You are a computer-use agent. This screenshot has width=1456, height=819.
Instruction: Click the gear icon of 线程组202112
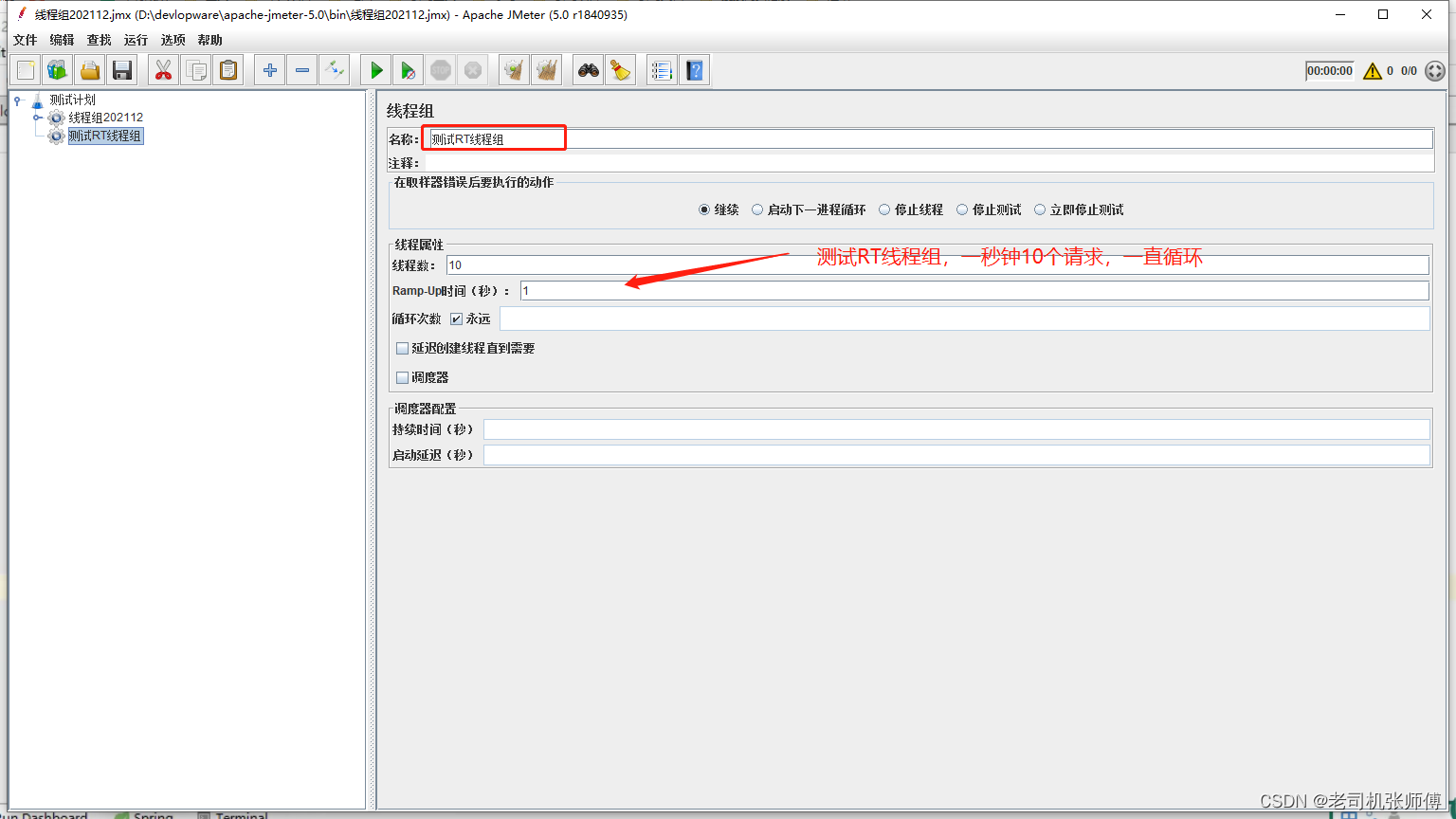tap(56, 118)
